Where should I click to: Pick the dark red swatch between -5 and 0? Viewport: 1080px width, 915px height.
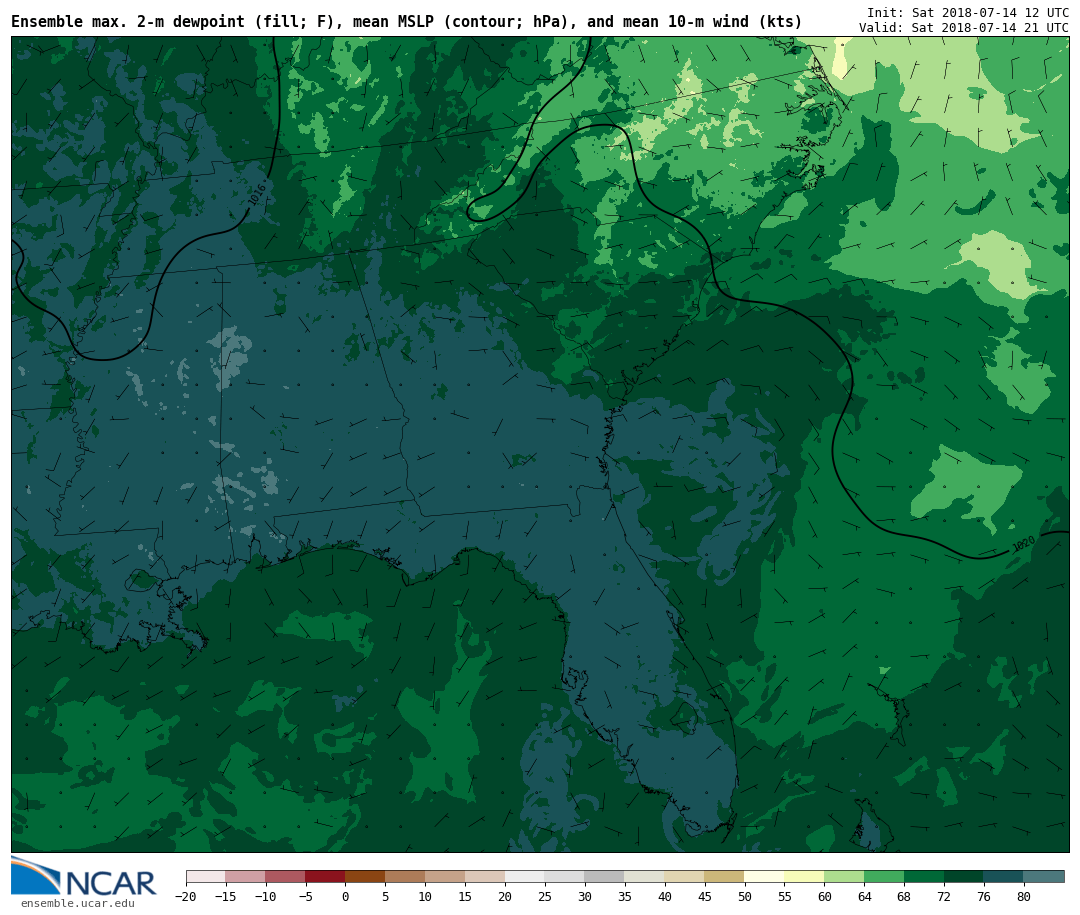[x=325, y=877]
